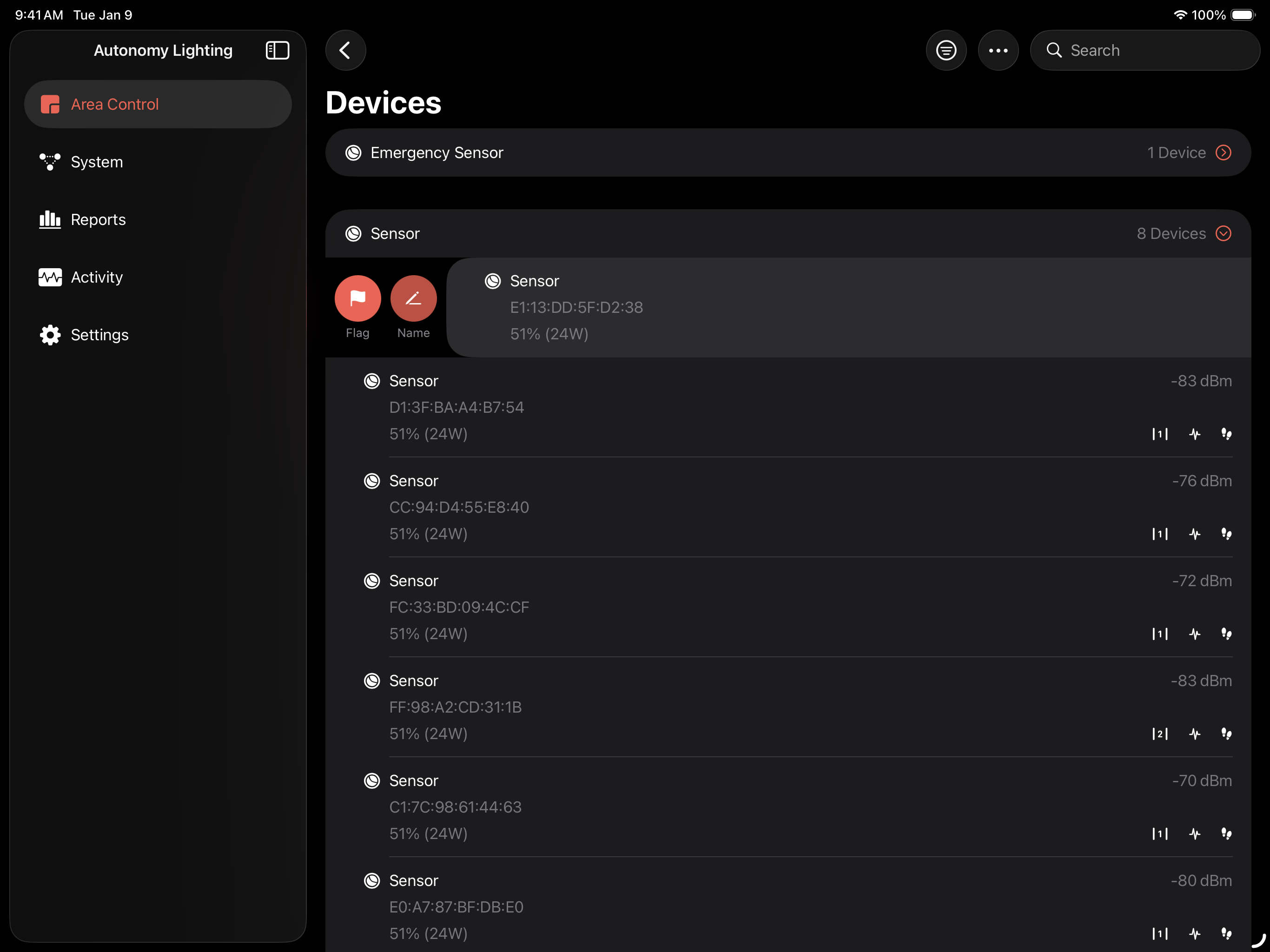Select sensor FF:98:A2:CD:31:1B
This screenshot has width=1270, height=952.
(788, 707)
